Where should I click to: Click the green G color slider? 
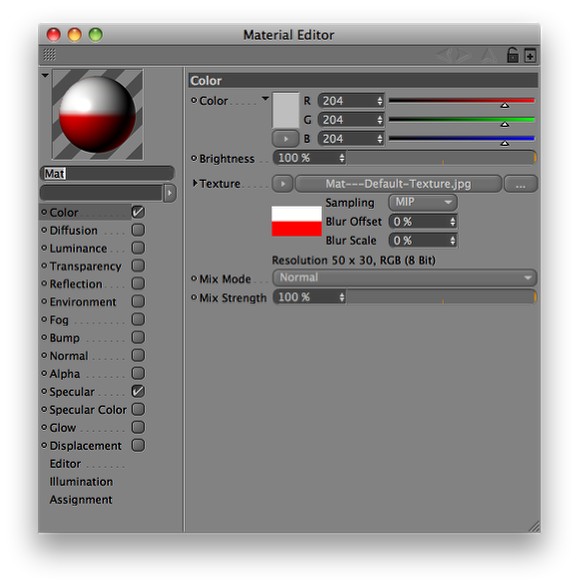[x=462, y=120]
